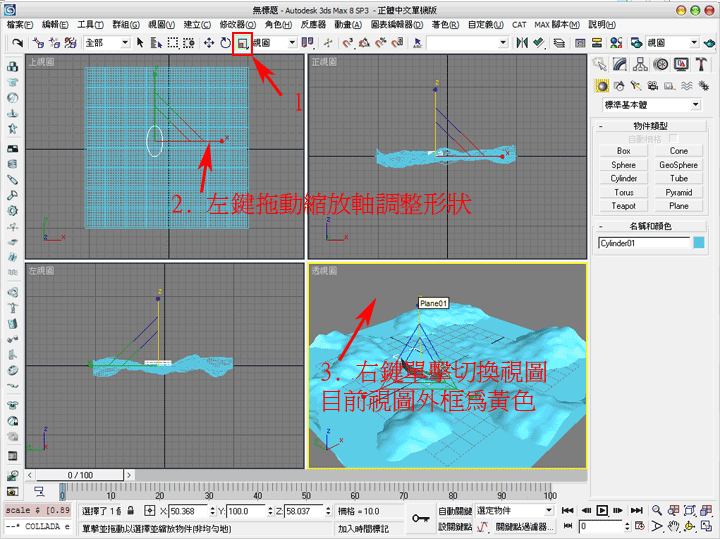Select the Systems gears category icon
Screen dimensions: 720x539
(x=703, y=86)
